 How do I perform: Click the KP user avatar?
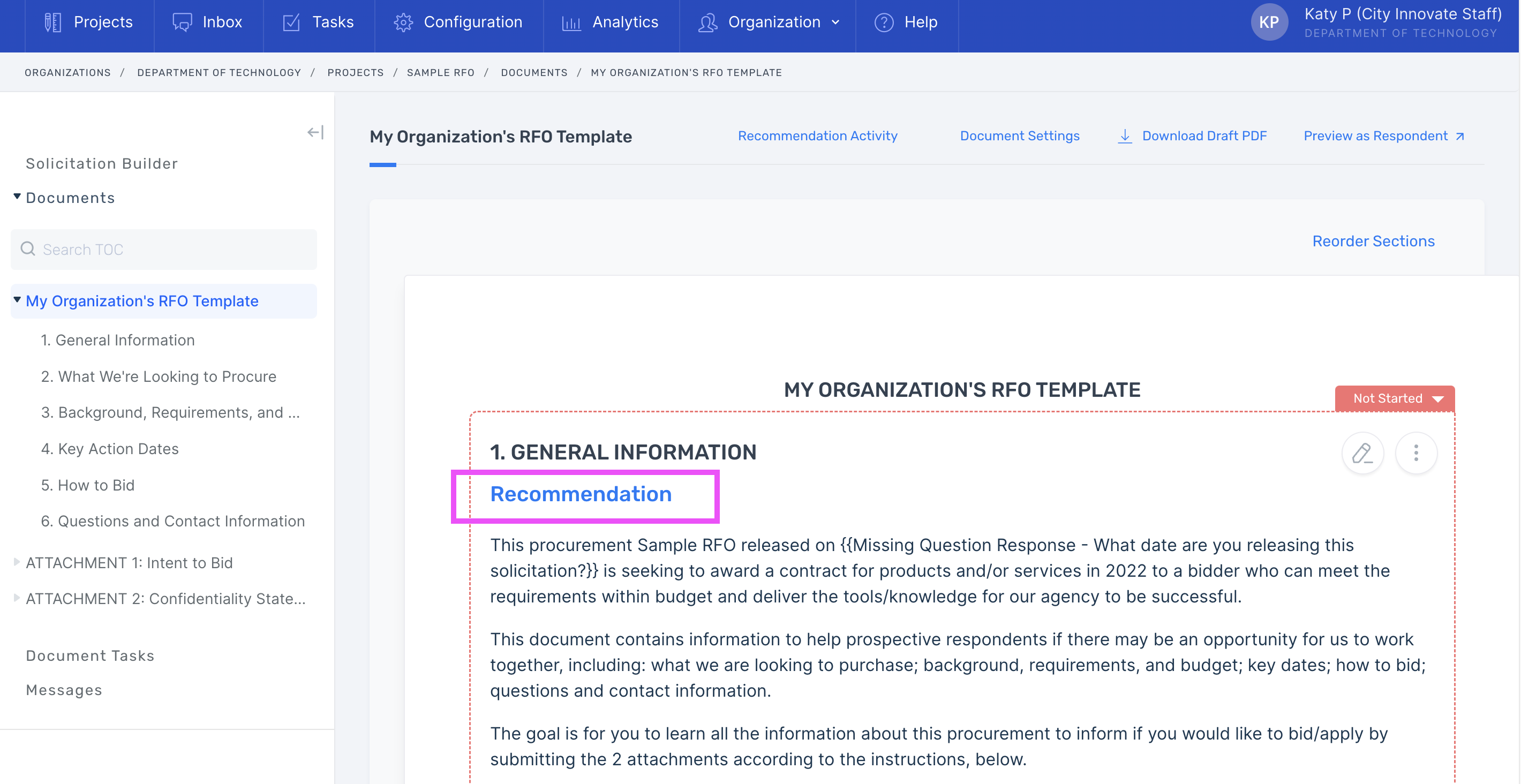1269,22
